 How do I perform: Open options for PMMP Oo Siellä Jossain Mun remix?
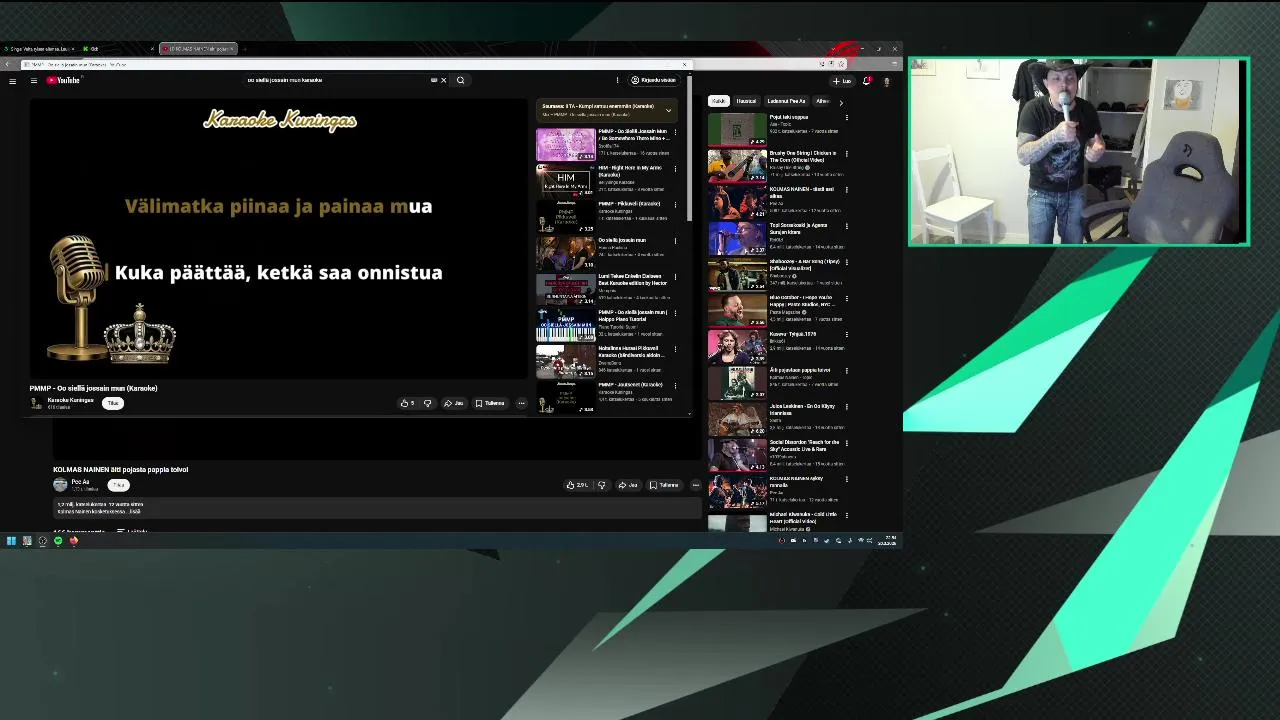(x=675, y=132)
